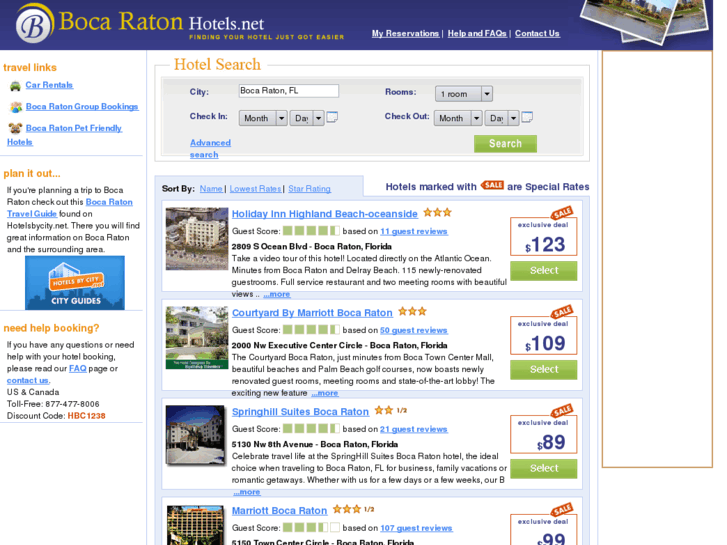The width and height of the screenshot is (727, 545).
Task: Click the dog icon beside Pet Friendly
Action: 15,128
